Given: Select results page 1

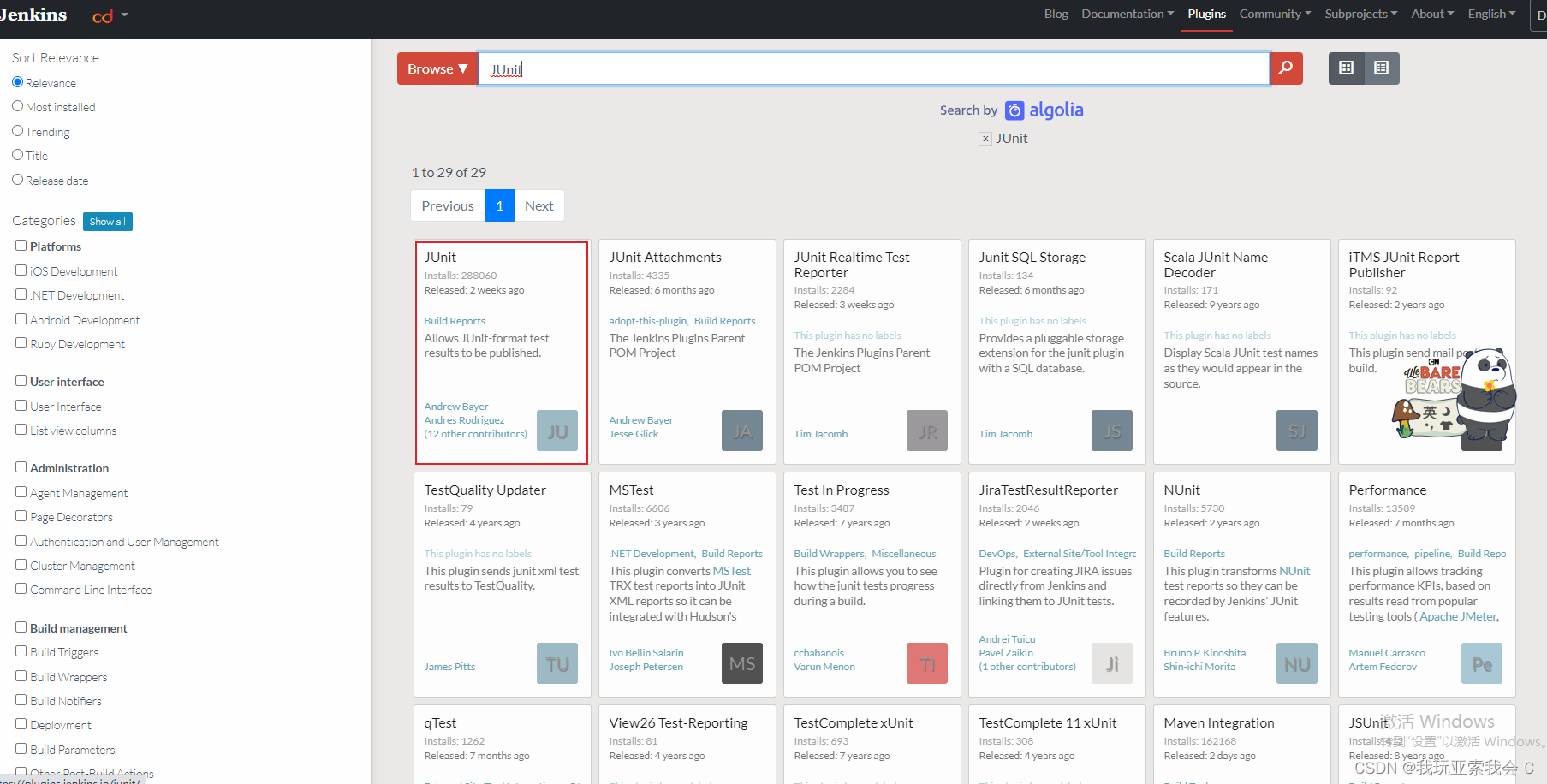Looking at the screenshot, I should tap(499, 205).
